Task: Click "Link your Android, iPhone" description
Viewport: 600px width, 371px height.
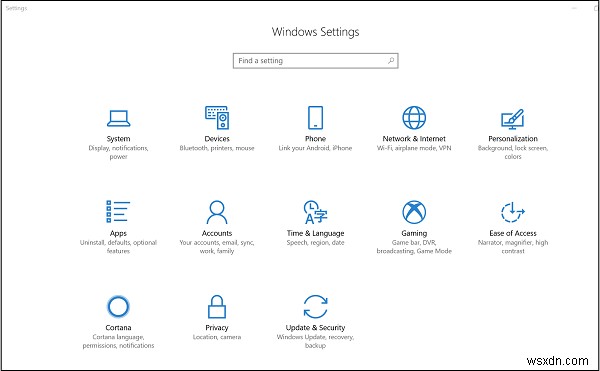Action: (315, 148)
